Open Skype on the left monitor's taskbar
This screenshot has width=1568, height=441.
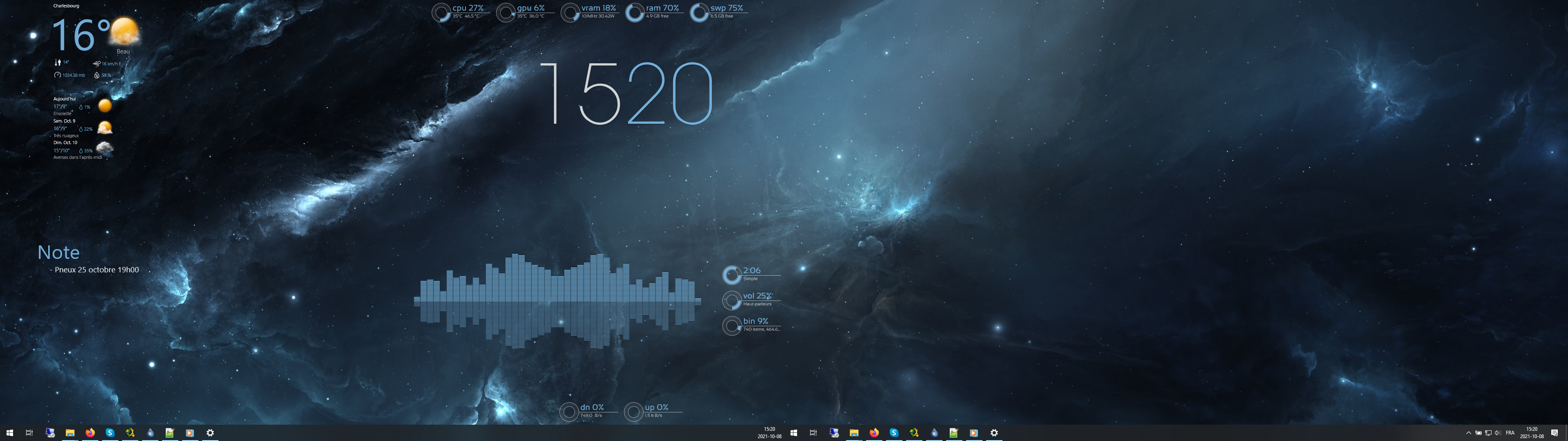(110, 432)
